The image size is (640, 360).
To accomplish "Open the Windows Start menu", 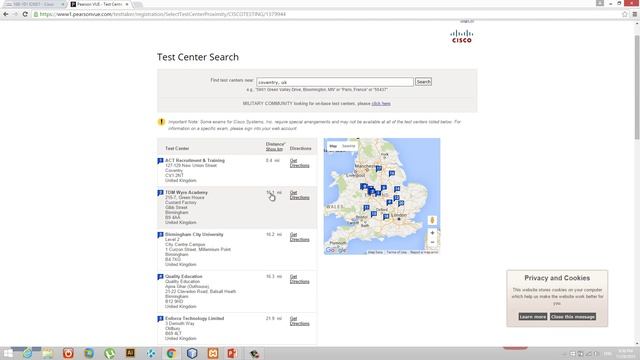I will 8,353.
